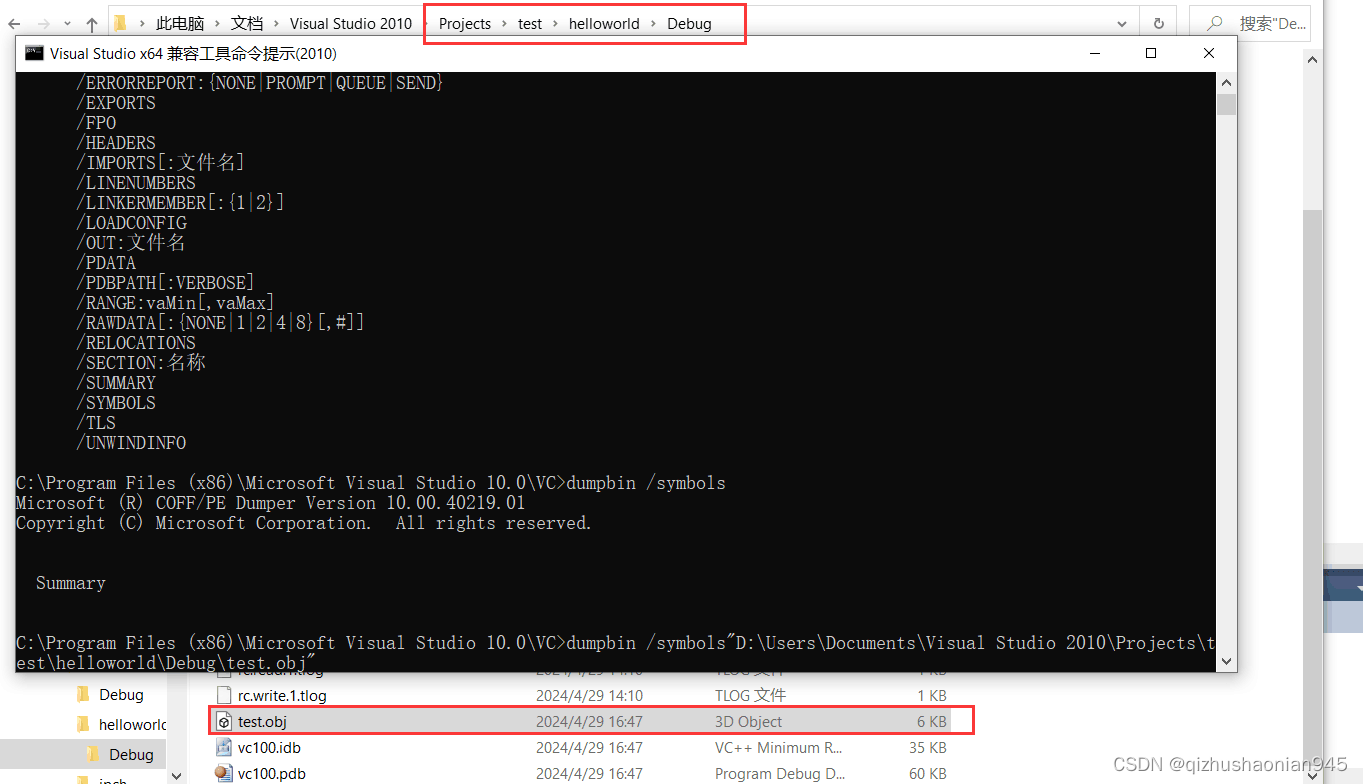Image resolution: width=1363 pixels, height=784 pixels.
Task: Click folder icon of selected Debug tree item
Action: coord(93,754)
